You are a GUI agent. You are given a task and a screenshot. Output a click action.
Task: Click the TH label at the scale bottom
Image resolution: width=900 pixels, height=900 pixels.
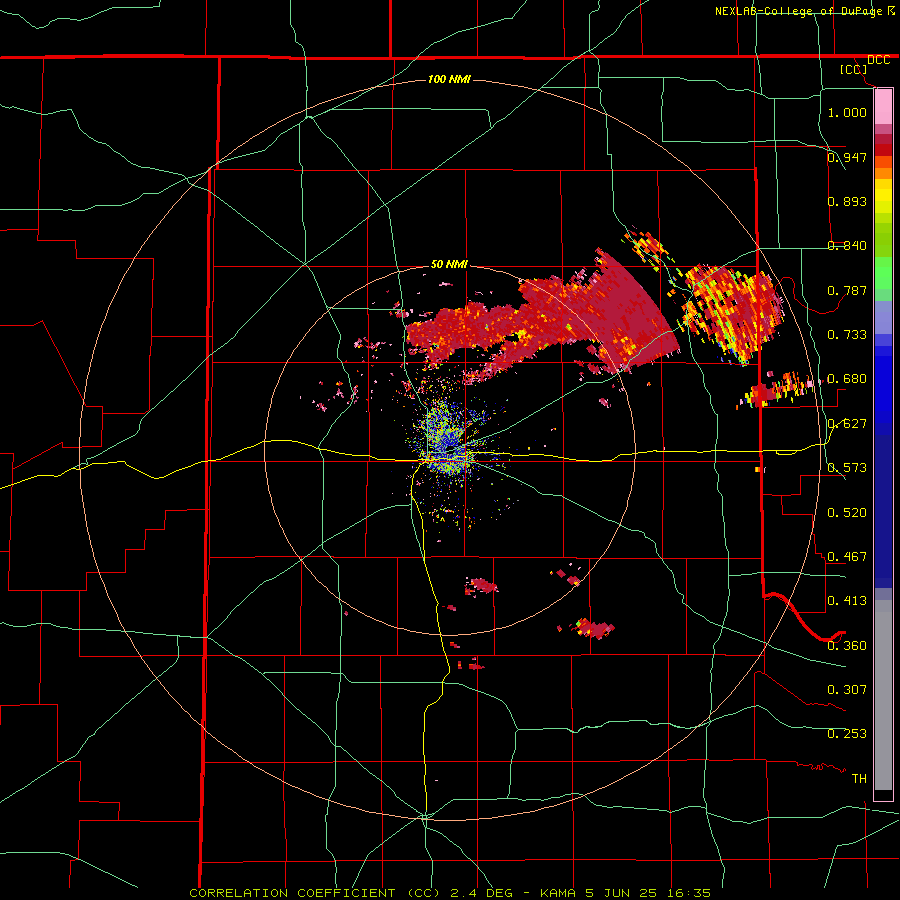point(859,778)
